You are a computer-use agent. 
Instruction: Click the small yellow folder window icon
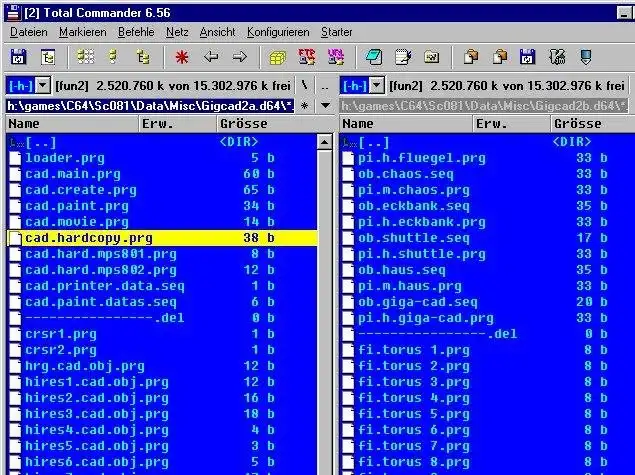pyautogui.click(x=431, y=57)
